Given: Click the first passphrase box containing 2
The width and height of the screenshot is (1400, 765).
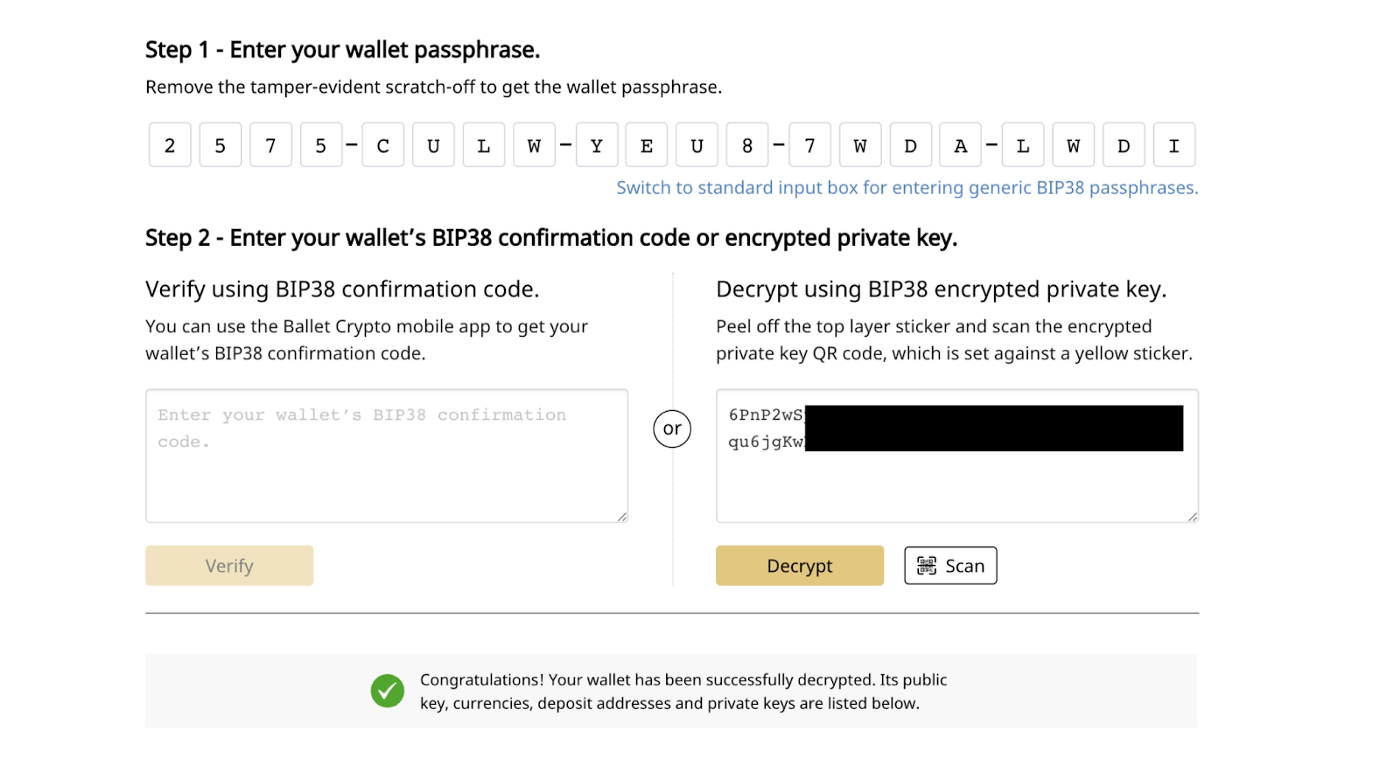Looking at the screenshot, I should pos(169,144).
